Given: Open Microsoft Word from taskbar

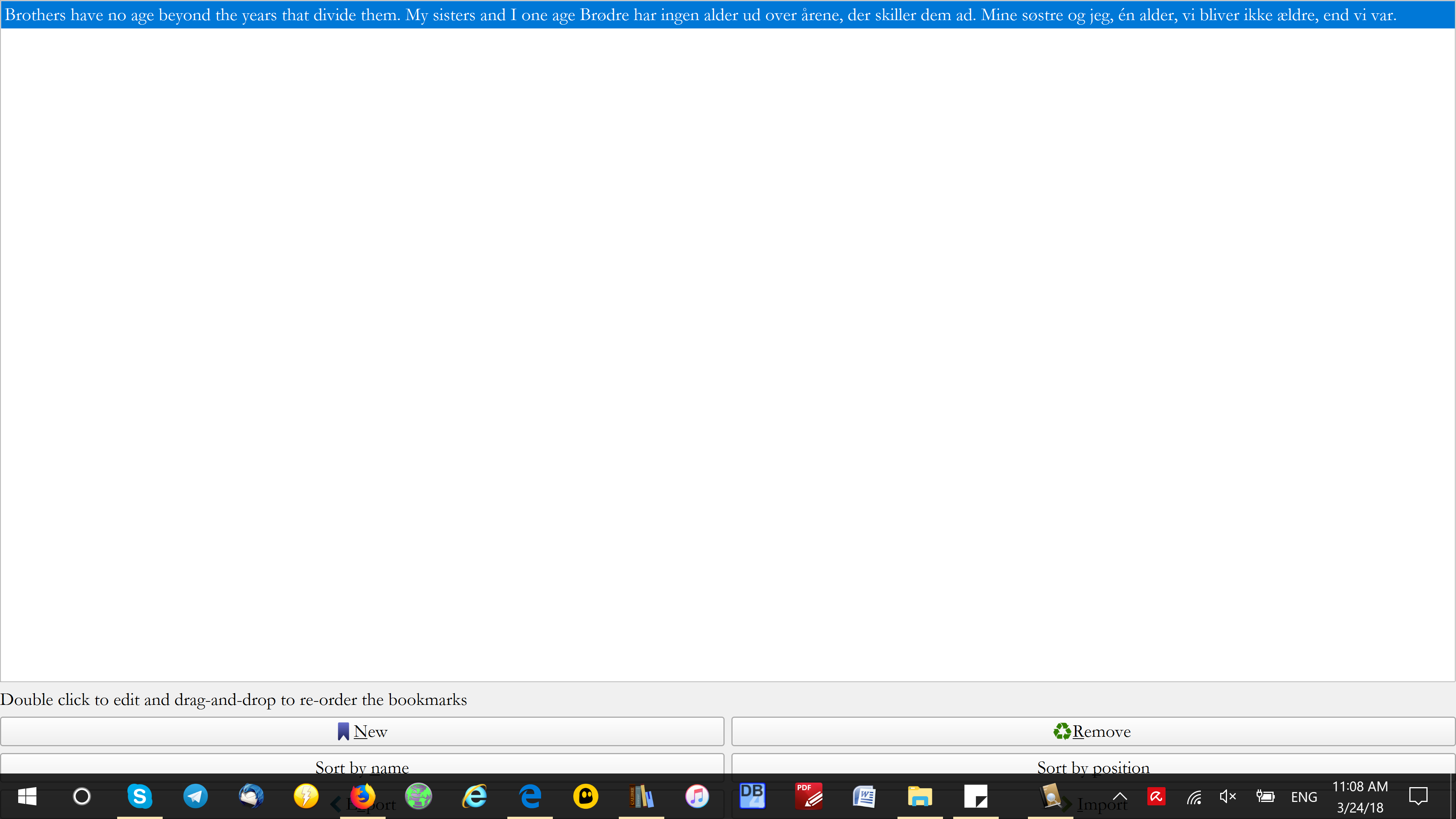Looking at the screenshot, I should (864, 796).
